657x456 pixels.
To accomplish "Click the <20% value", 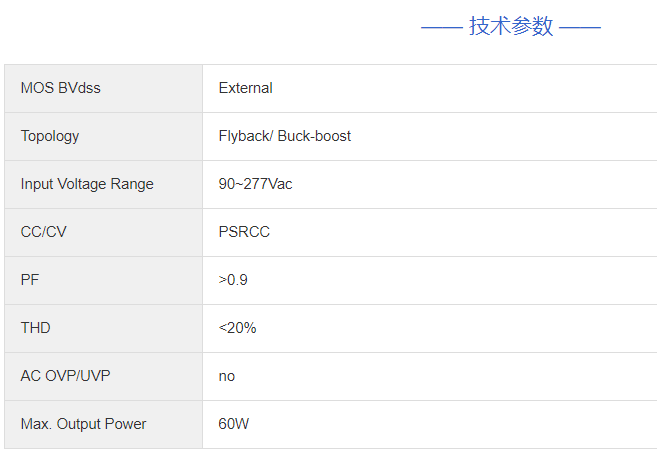I will [237, 328].
